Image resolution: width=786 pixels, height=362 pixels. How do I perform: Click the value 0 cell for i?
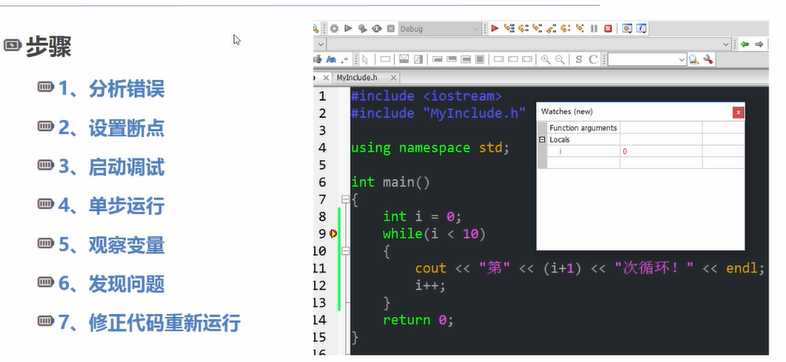point(661,151)
